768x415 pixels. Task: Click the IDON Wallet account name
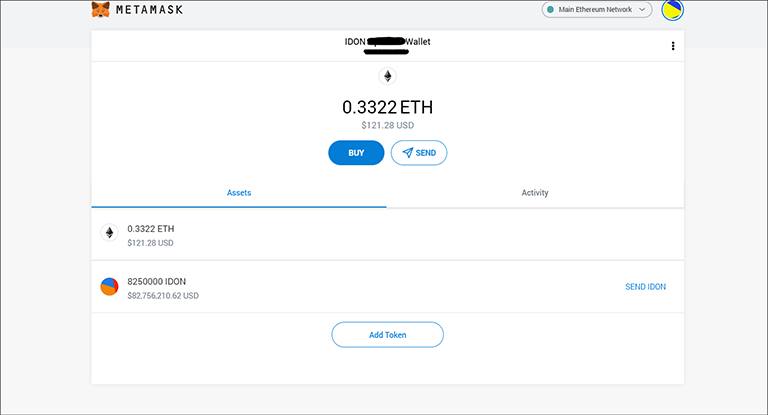(x=387, y=43)
